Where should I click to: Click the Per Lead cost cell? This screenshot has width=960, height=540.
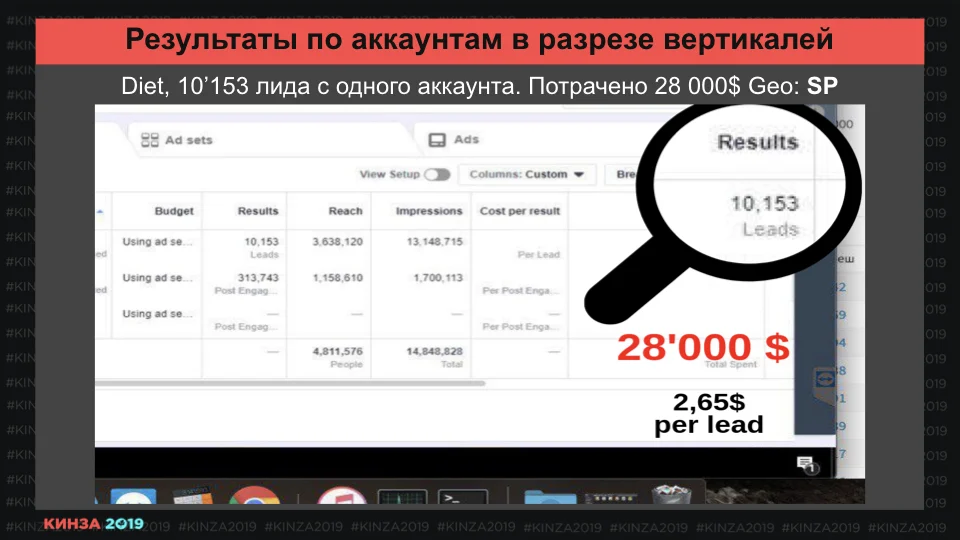[538, 255]
